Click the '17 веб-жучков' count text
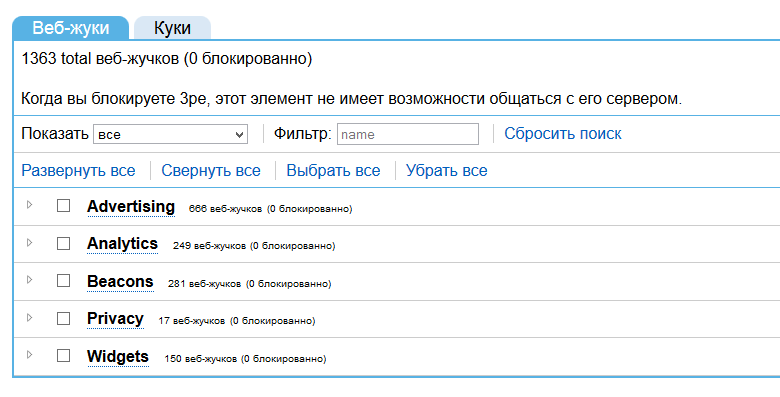The height and width of the screenshot is (397, 780). [x=192, y=321]
